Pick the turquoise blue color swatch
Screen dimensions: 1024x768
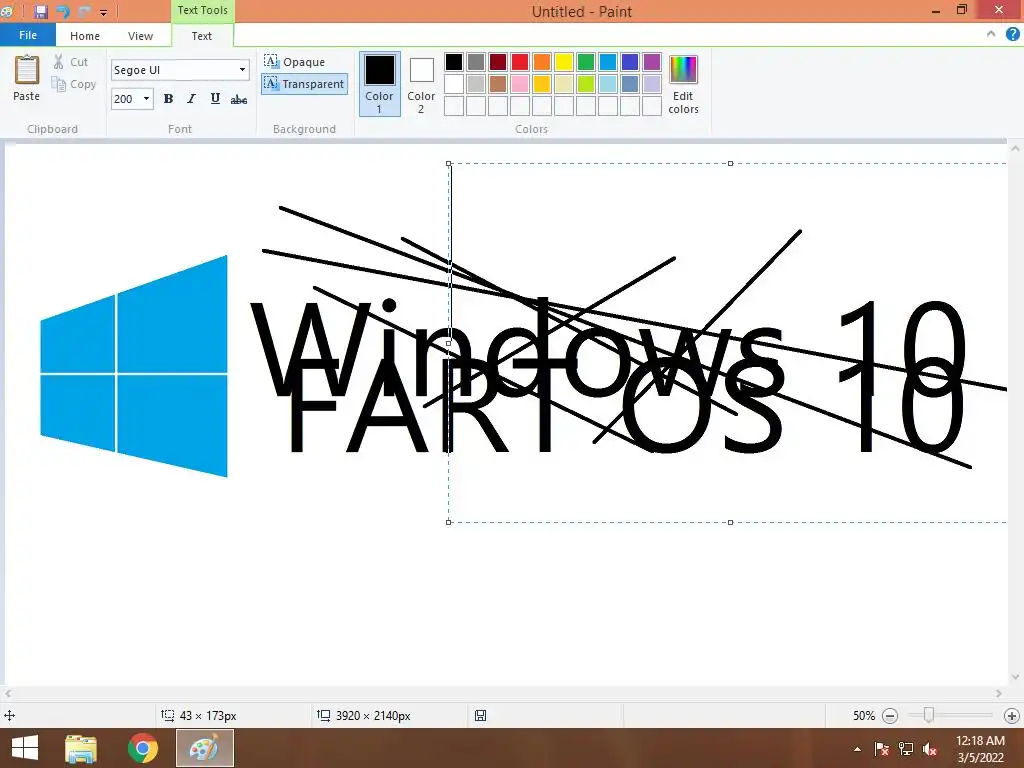click(608, 62)
